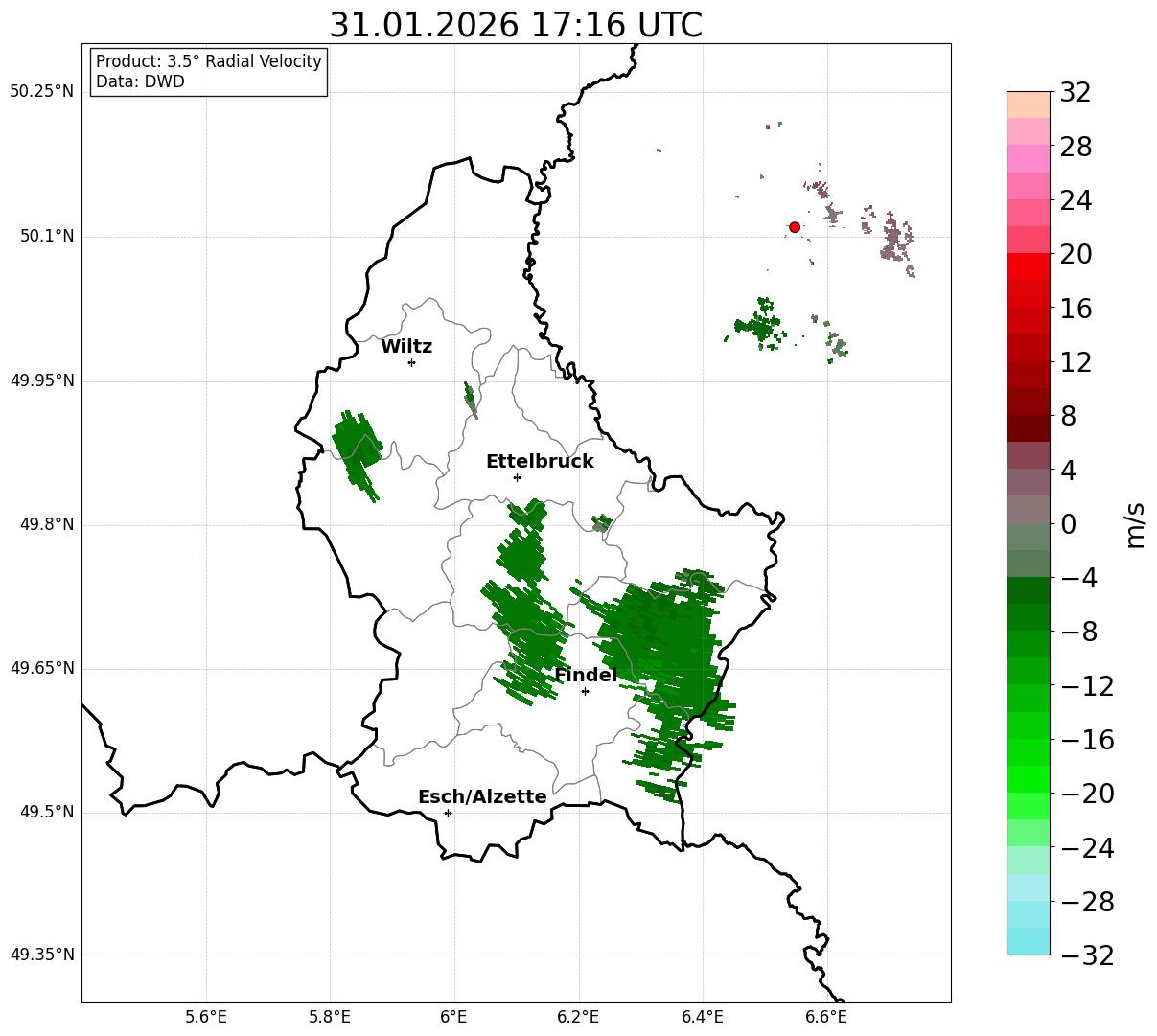The image size is (1157, 1036).
Task: Click the colorbar tick value −4
Action: 1079,579
